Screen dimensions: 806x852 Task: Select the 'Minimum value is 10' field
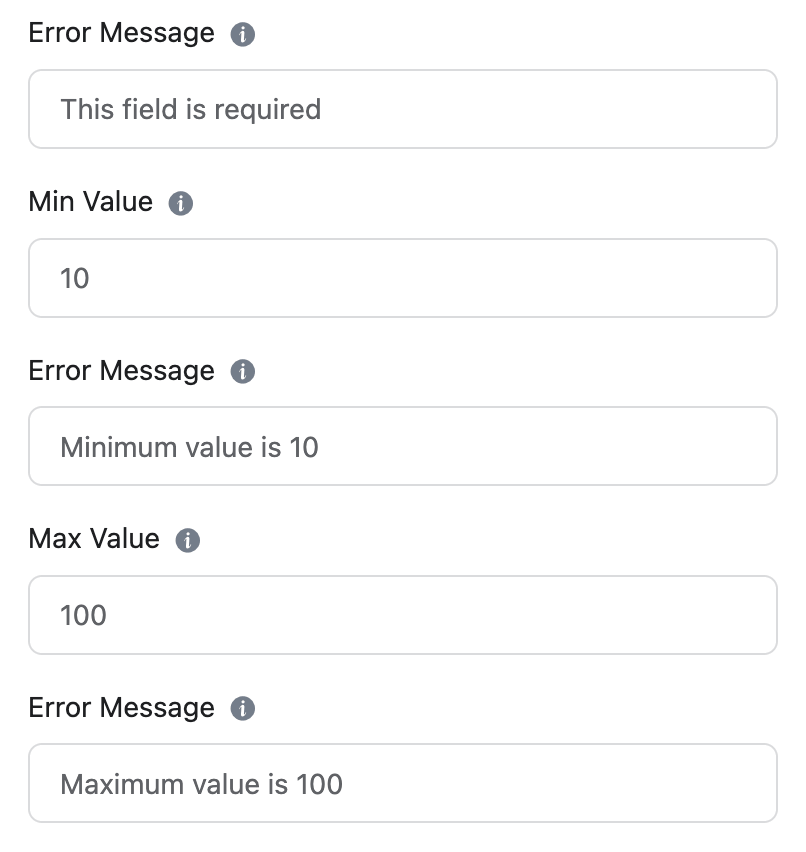tap(402, 446)
